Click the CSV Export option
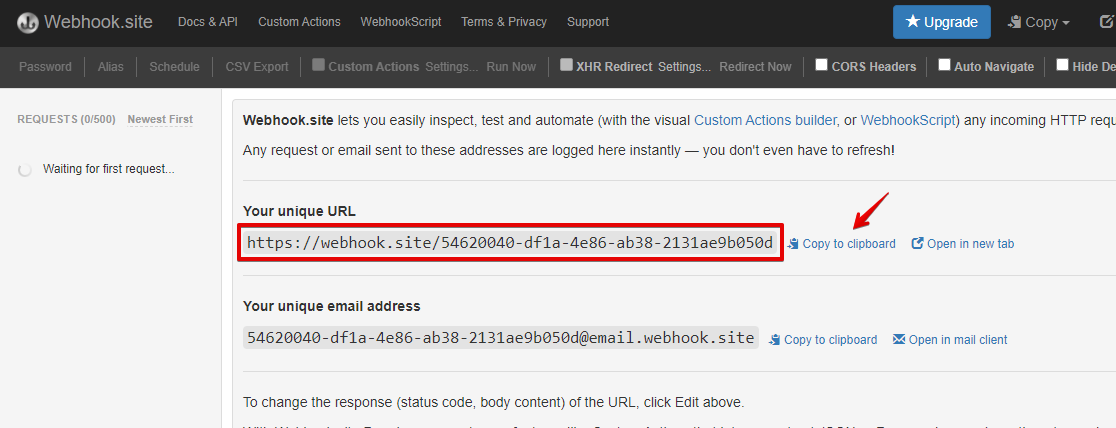This screenshot has width=1116, height=428. pyautogui.click(x=257, y=66)
